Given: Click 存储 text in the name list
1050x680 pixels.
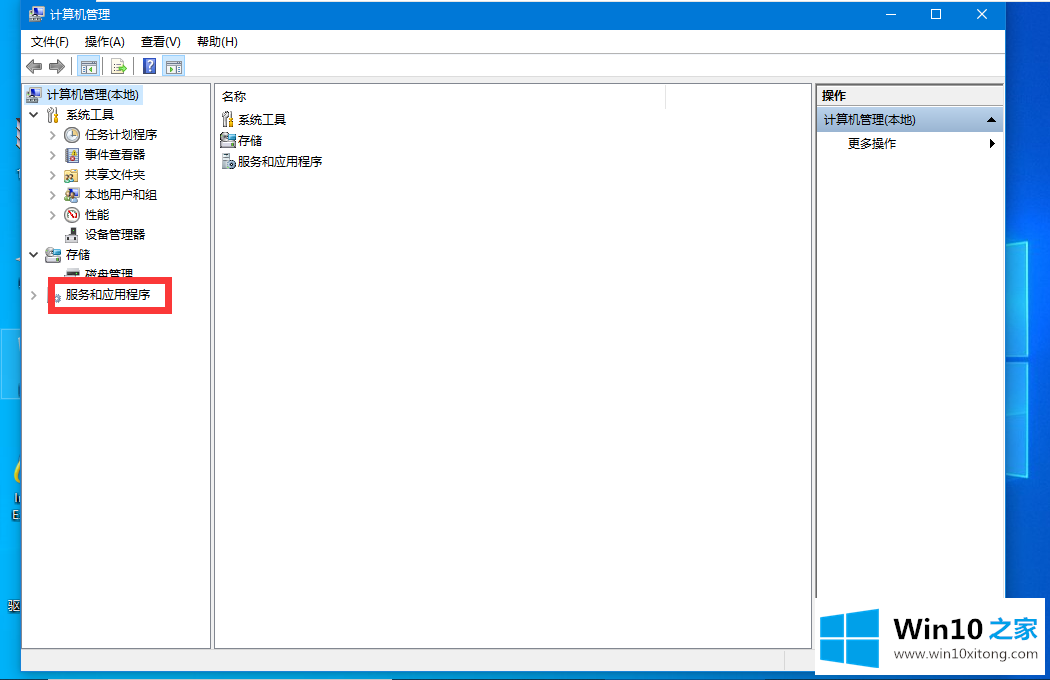Looking at the screenshot, I should (x=250, y=141).
